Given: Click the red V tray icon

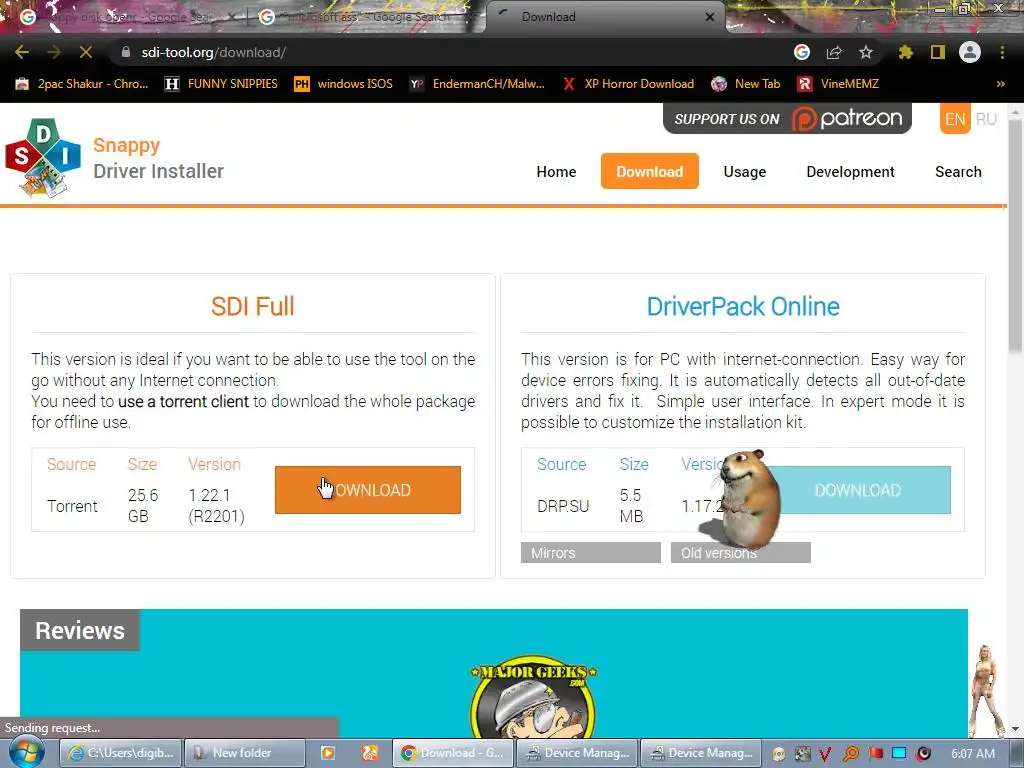Looking at the screenshot, I should (x=825, y=754).
